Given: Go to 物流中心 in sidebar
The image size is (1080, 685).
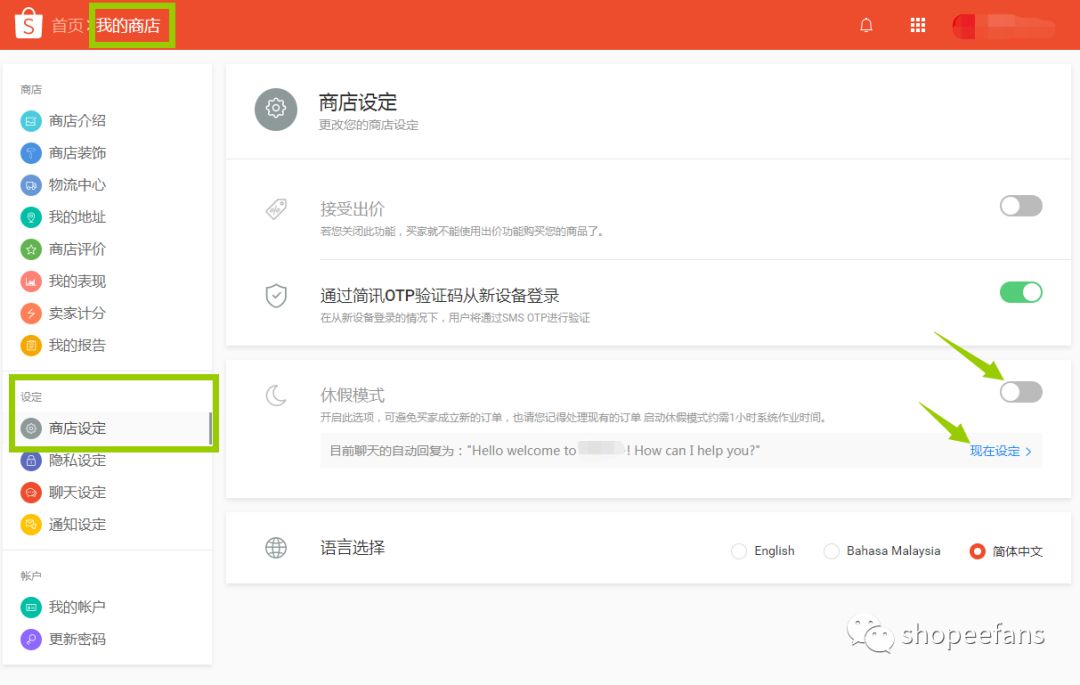Looking at the screenshot, I should [77, 185].
